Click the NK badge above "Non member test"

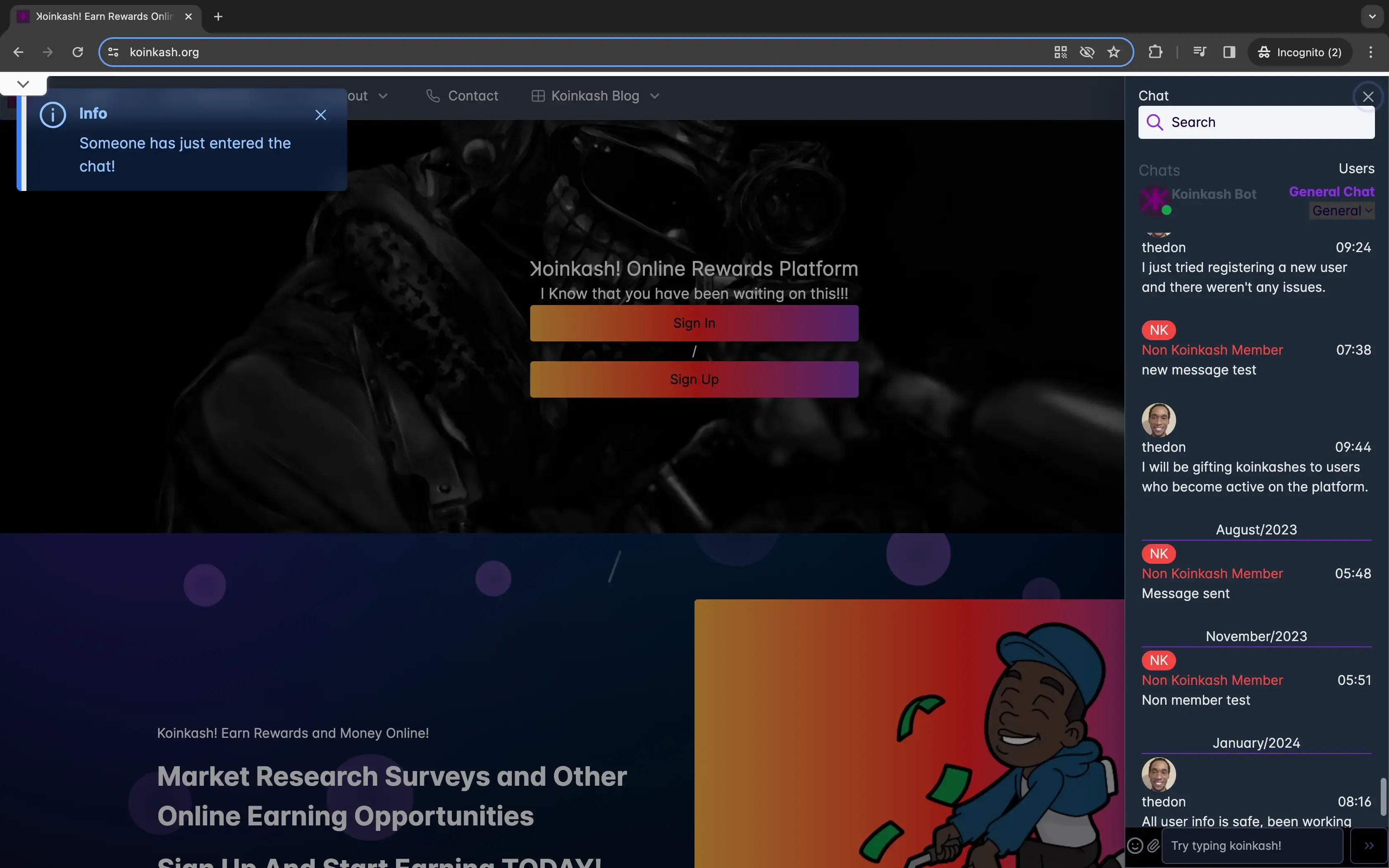1159,661
